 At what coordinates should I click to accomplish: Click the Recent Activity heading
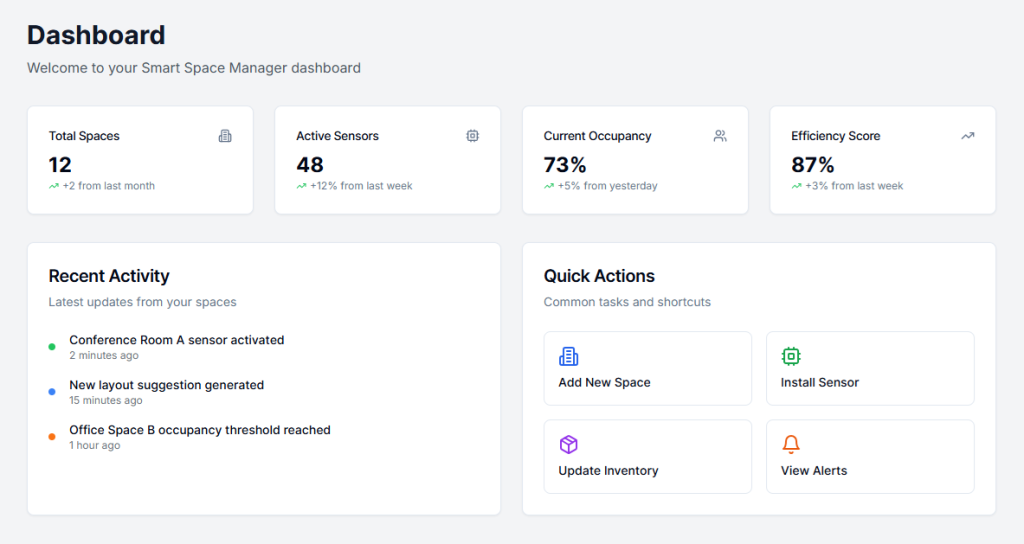109,276
